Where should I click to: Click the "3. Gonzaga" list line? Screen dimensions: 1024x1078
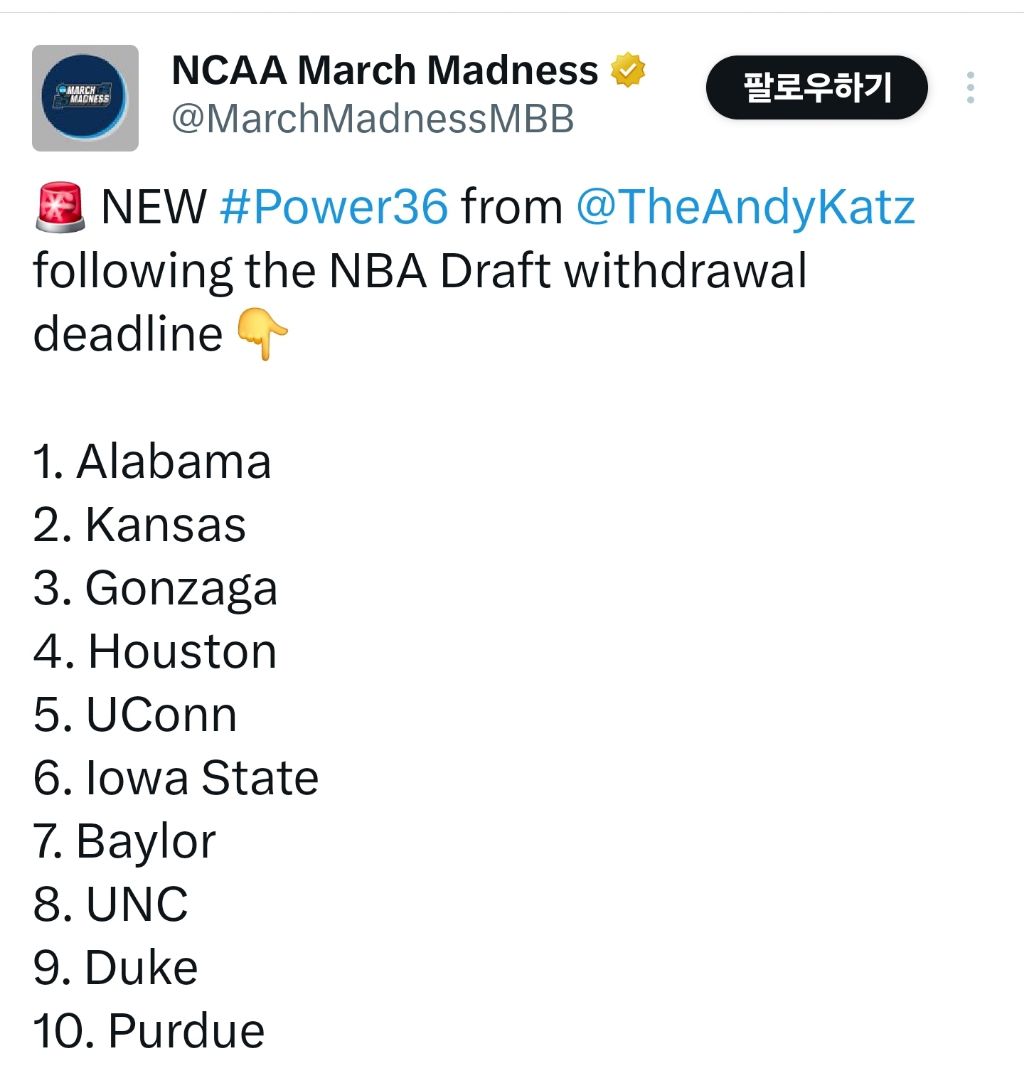coord(155,588)
